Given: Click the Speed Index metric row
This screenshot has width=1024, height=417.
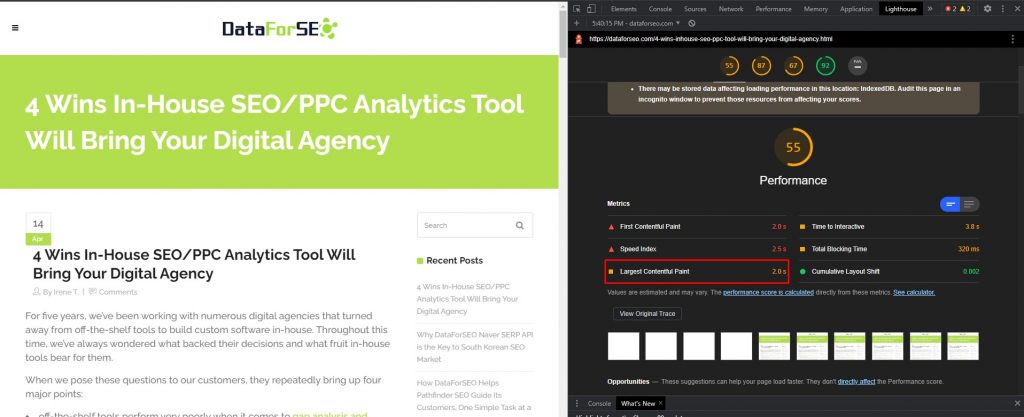Looking at the screenshot, I should point(697,249).
